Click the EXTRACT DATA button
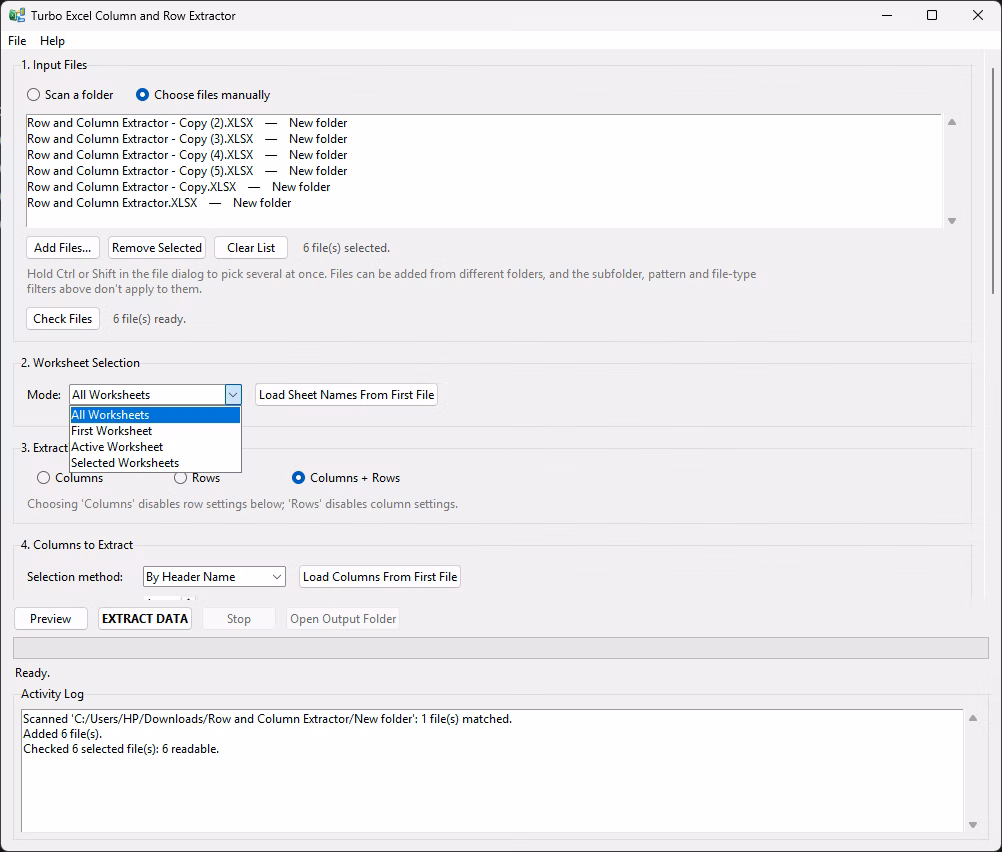 (145, 619)
